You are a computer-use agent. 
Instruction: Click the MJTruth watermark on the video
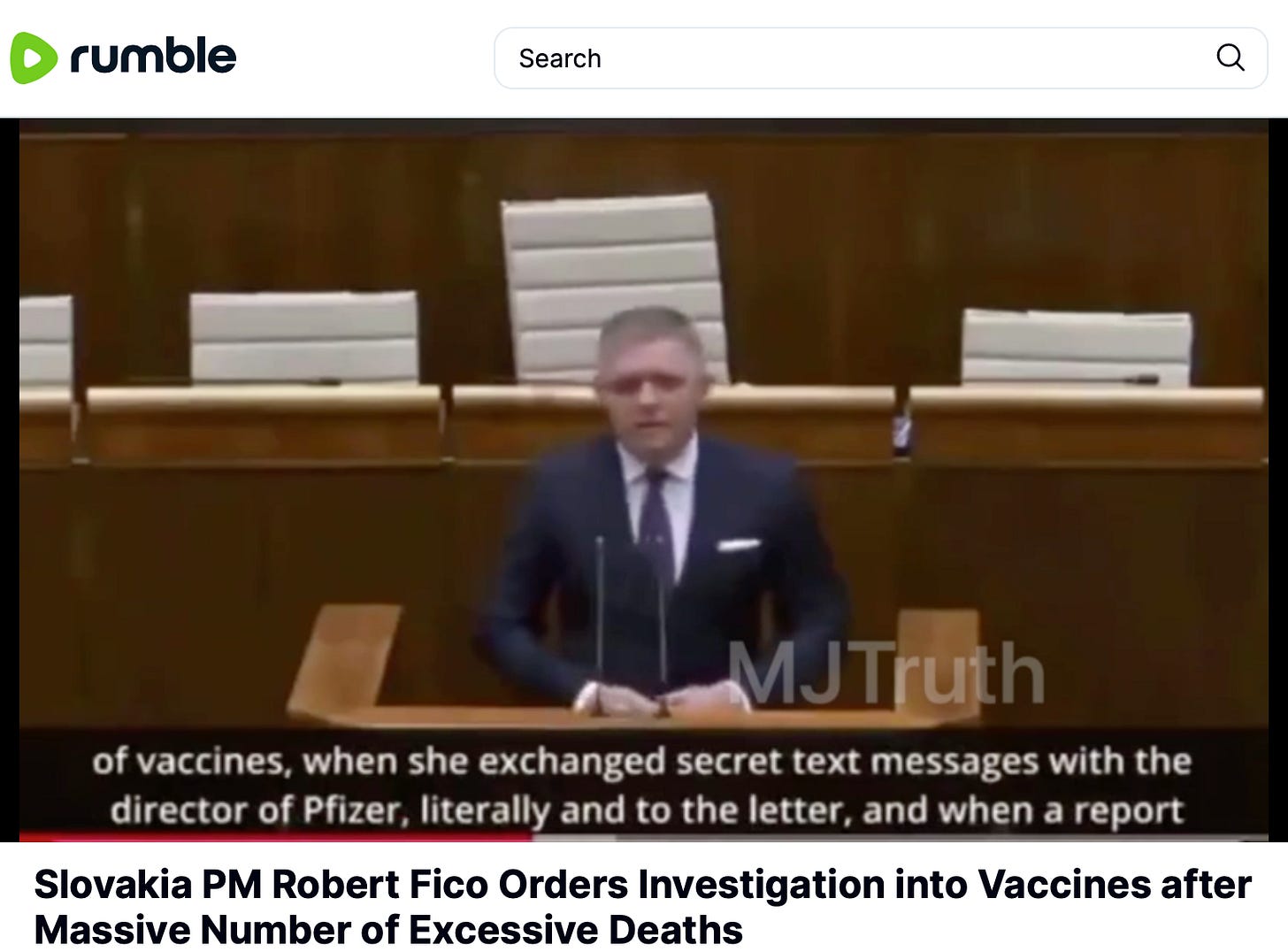[885, 675]
